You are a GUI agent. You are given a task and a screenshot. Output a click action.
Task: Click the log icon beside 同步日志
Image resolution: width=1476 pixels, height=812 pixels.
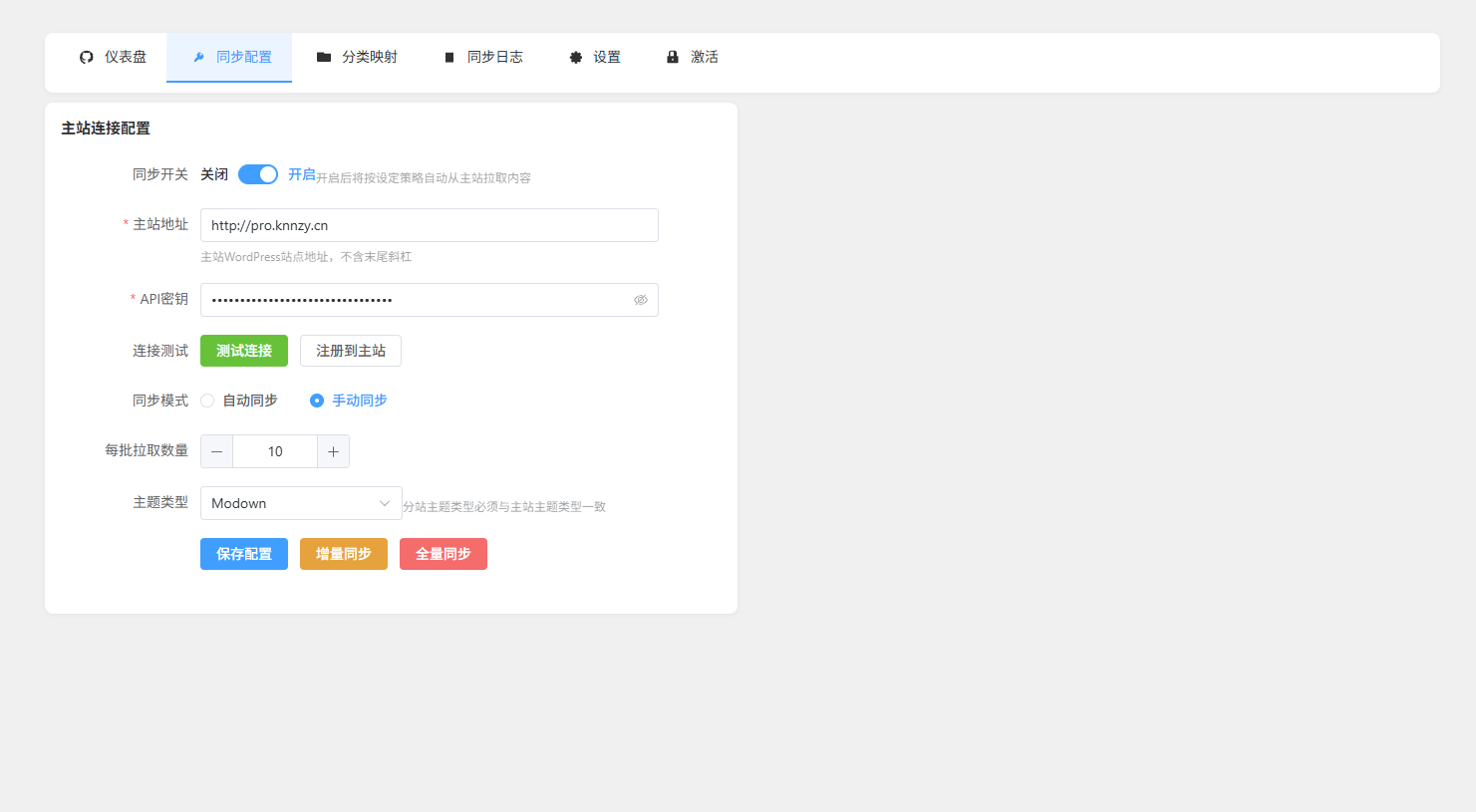click(449, 58)
